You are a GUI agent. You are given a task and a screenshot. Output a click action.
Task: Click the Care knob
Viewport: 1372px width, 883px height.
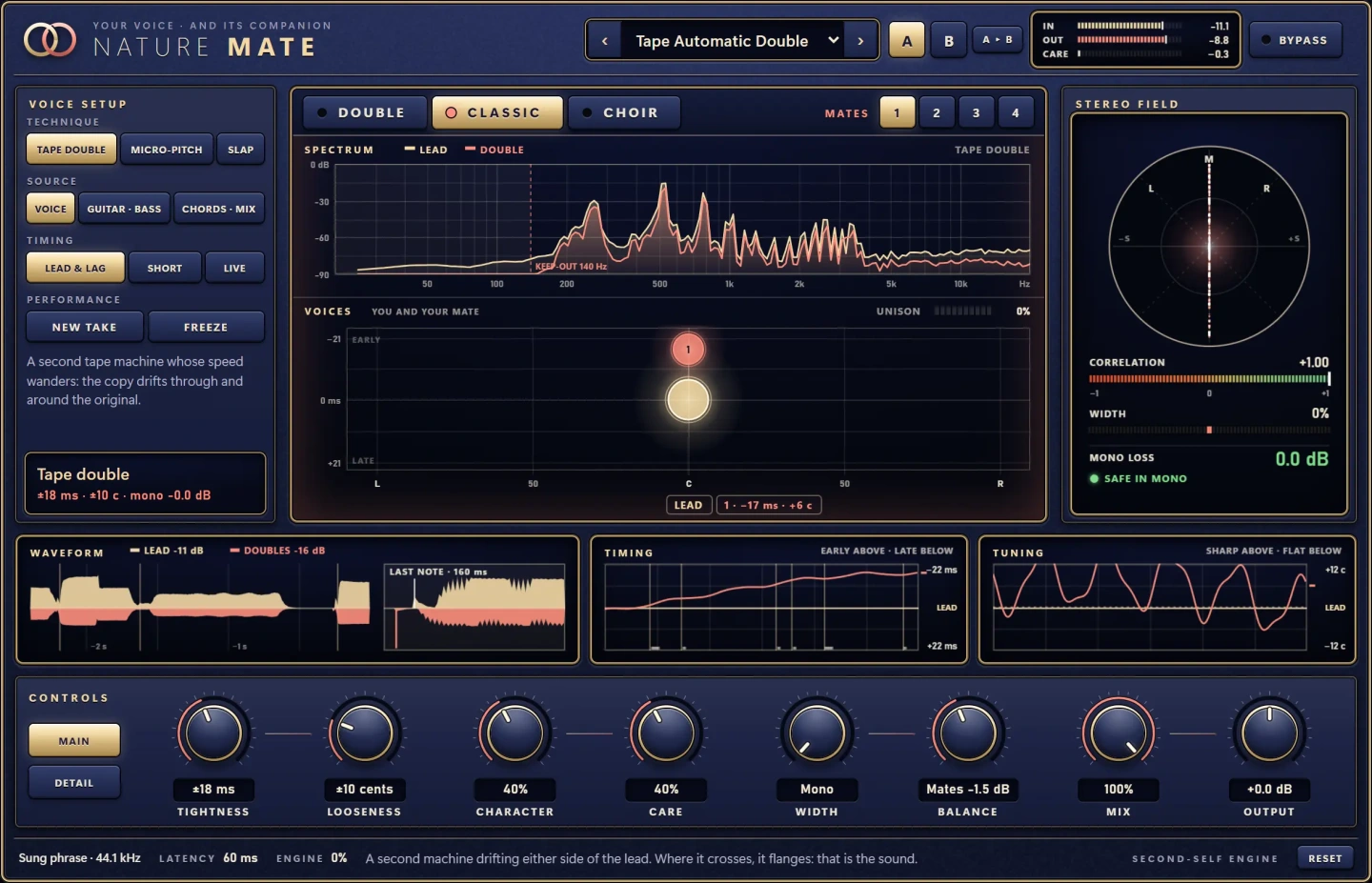pos(666,733)
